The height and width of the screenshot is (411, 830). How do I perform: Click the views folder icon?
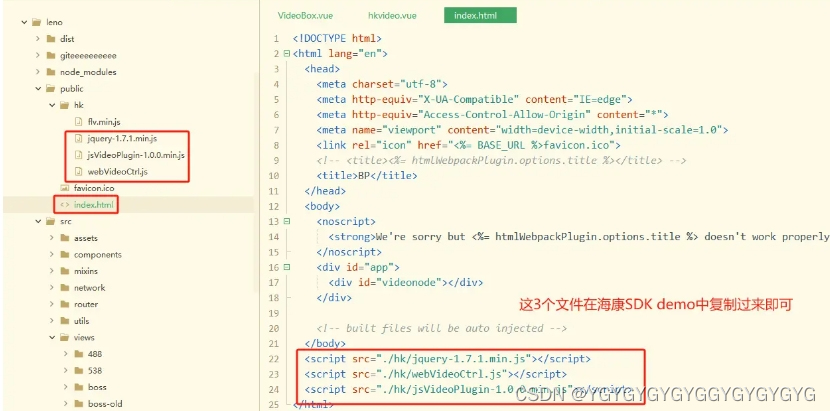[x=65, y=337]
